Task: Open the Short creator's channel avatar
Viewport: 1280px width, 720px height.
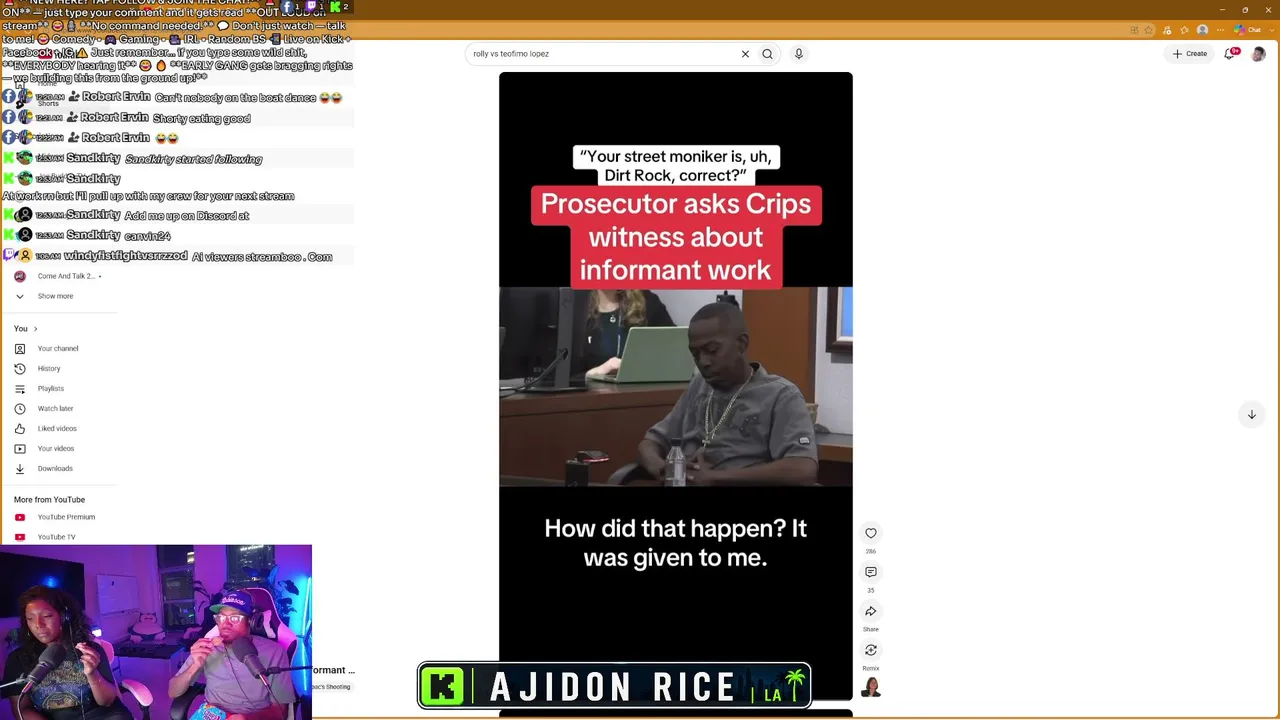Action: (871, 688)
